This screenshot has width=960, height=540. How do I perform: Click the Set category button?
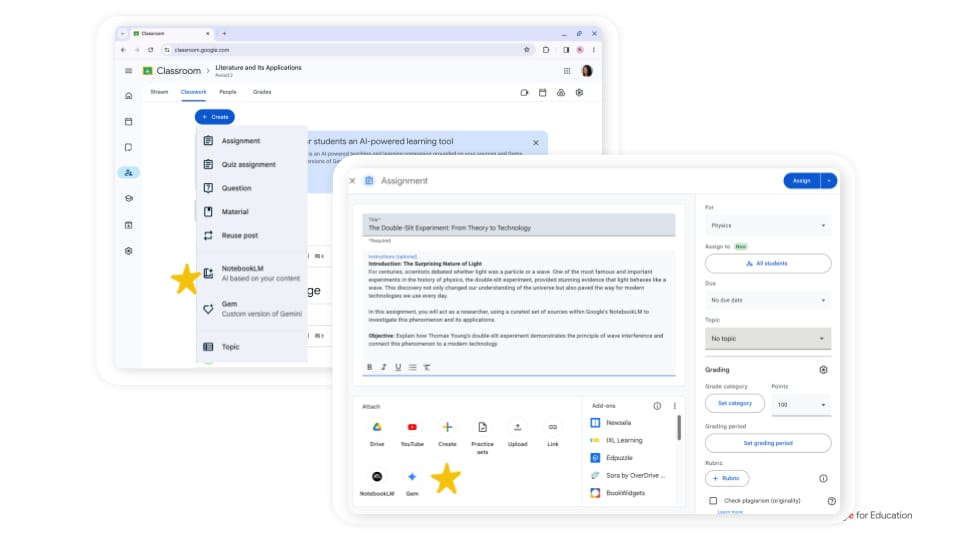click(x=735, y=403)
